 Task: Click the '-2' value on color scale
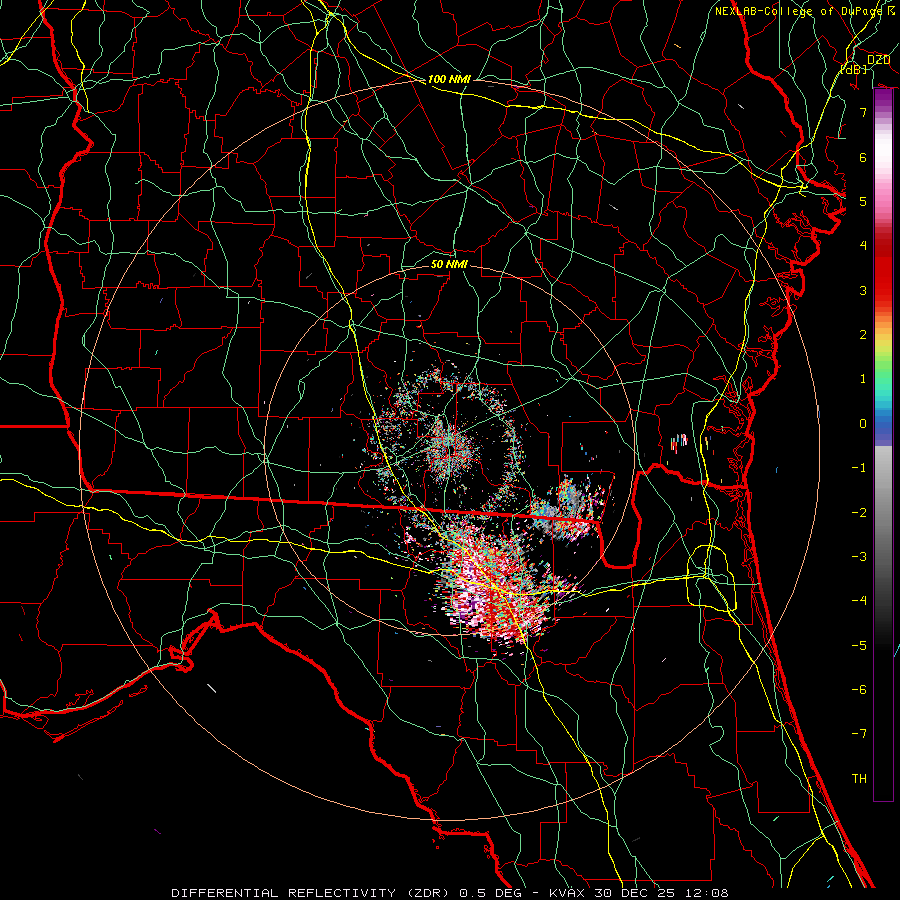(x=859, y=512)
